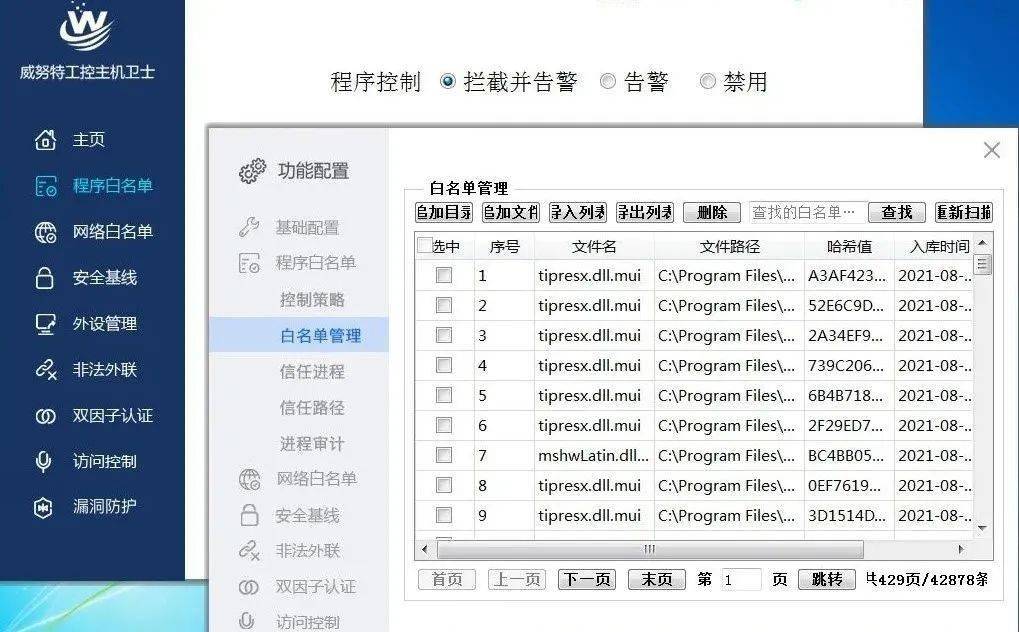Click the horizontal scrollbar thumb under table
This screenshot has height=632, width=1019.
coord(650,550)
